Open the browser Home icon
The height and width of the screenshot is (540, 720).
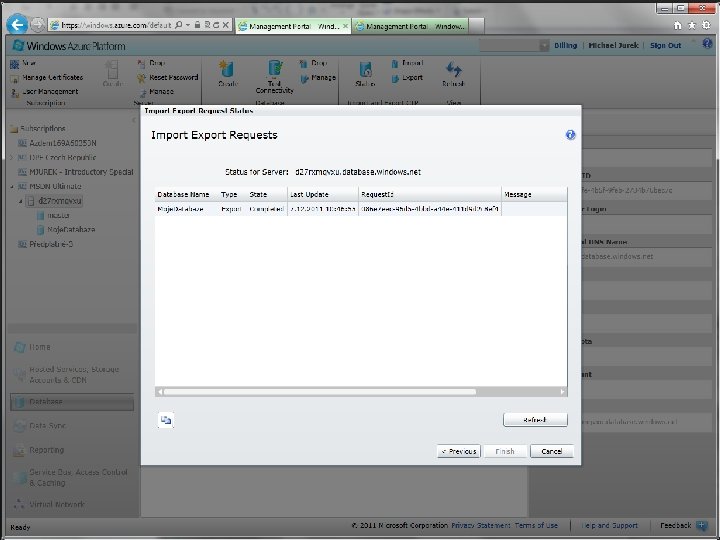click(677, 26)
